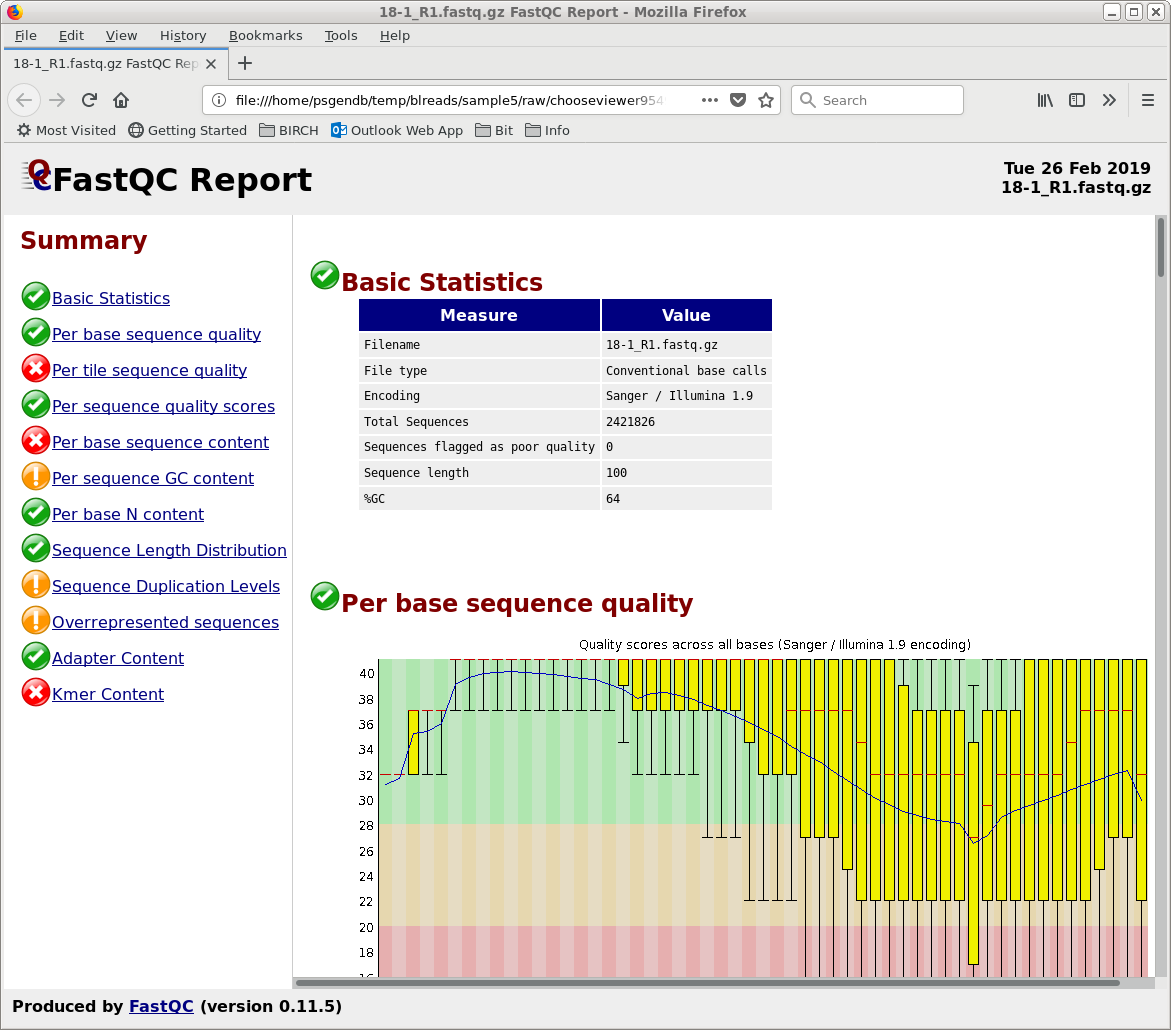
Task: Open the Bookmarks menu
Action: tap(265, 35)
